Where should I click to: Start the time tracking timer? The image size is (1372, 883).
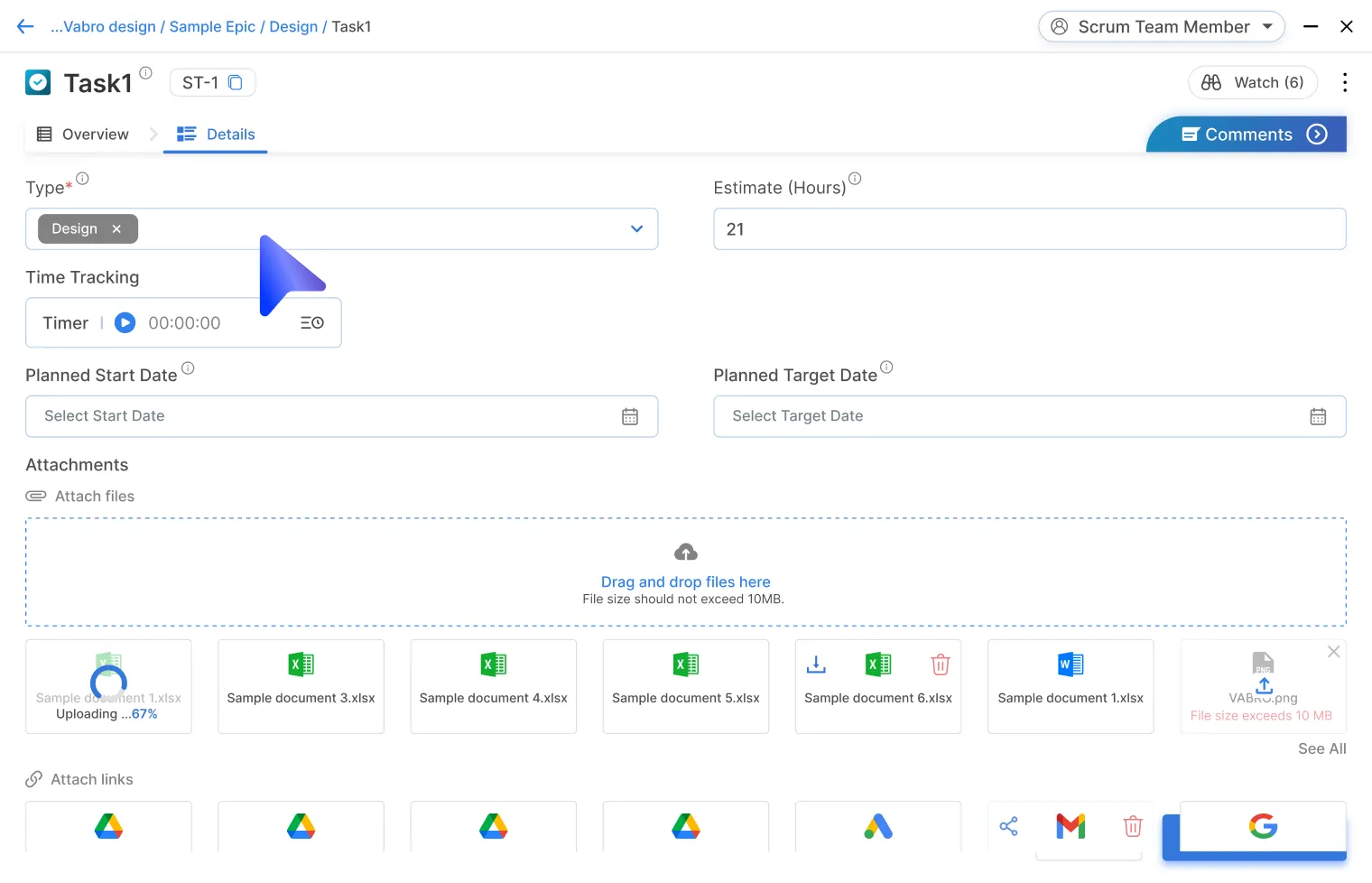(x=125, y=323)
